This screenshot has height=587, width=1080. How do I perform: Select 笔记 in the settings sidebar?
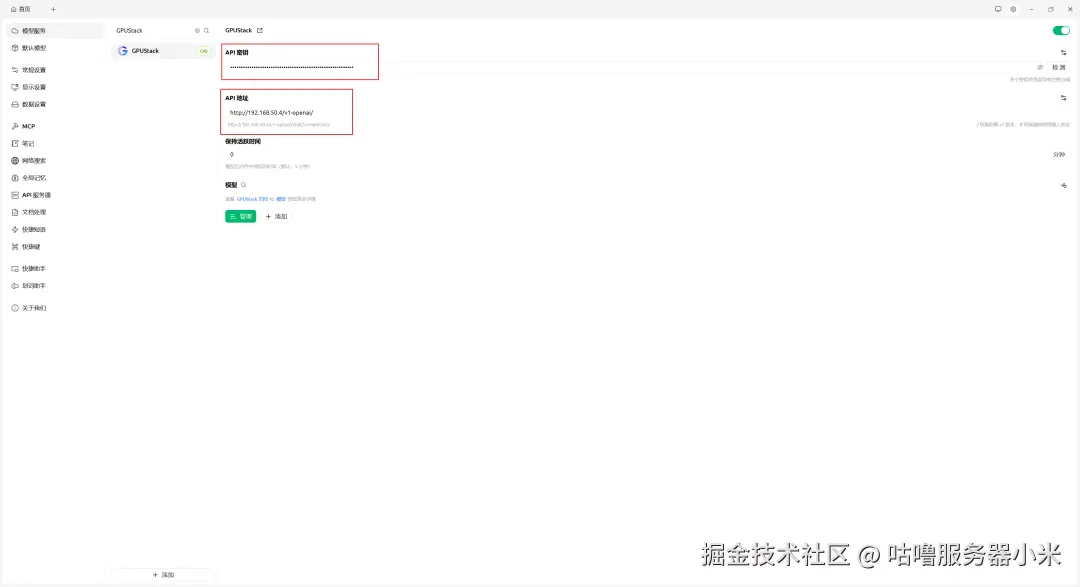[54, 144]
